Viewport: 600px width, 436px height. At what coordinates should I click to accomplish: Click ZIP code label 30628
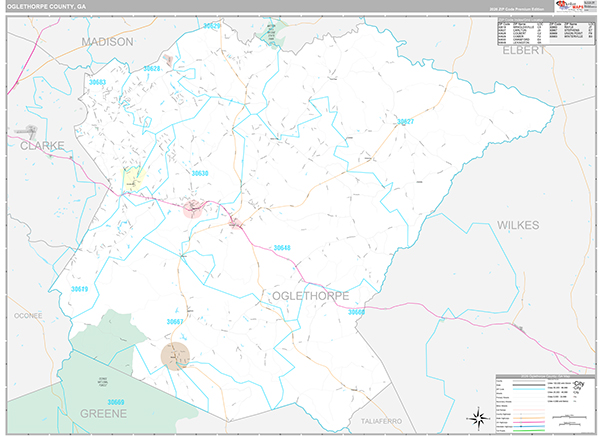152,69
